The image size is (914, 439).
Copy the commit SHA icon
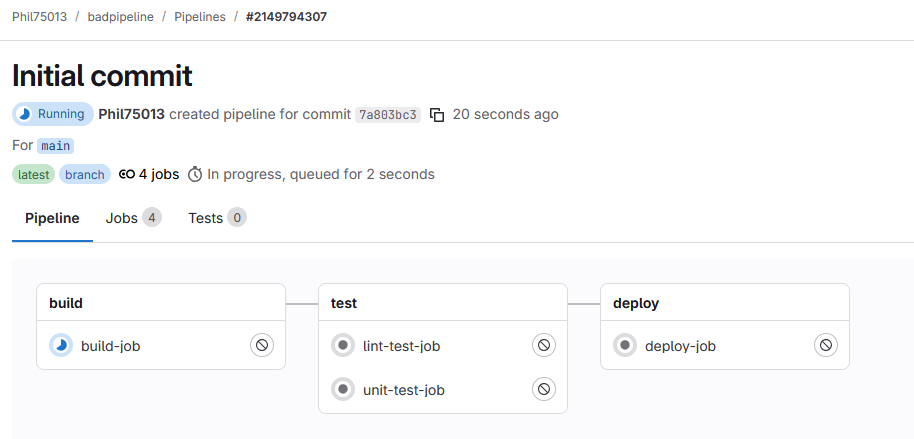click(x=437, y=115)
